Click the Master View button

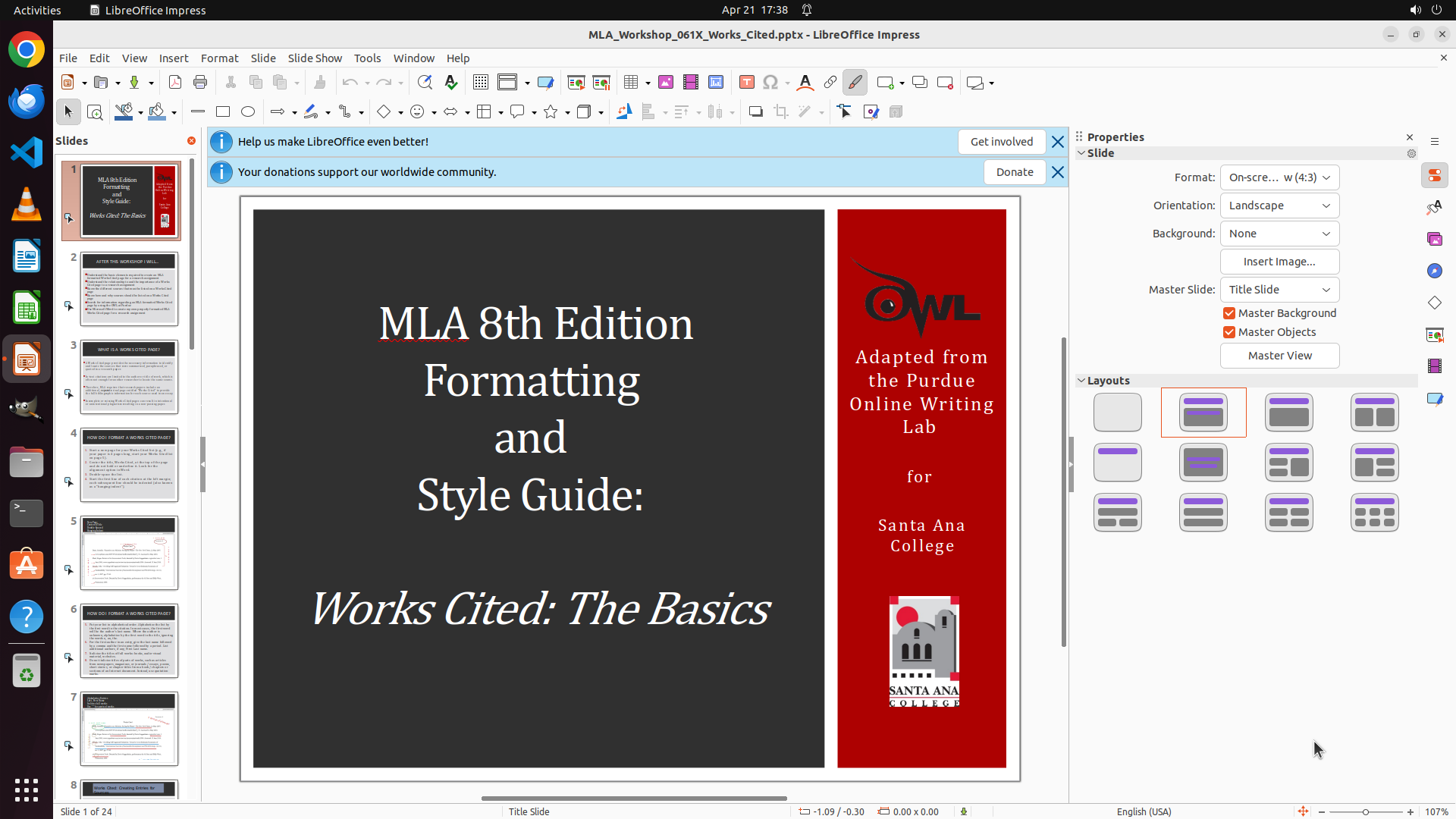coord(1279,356)
